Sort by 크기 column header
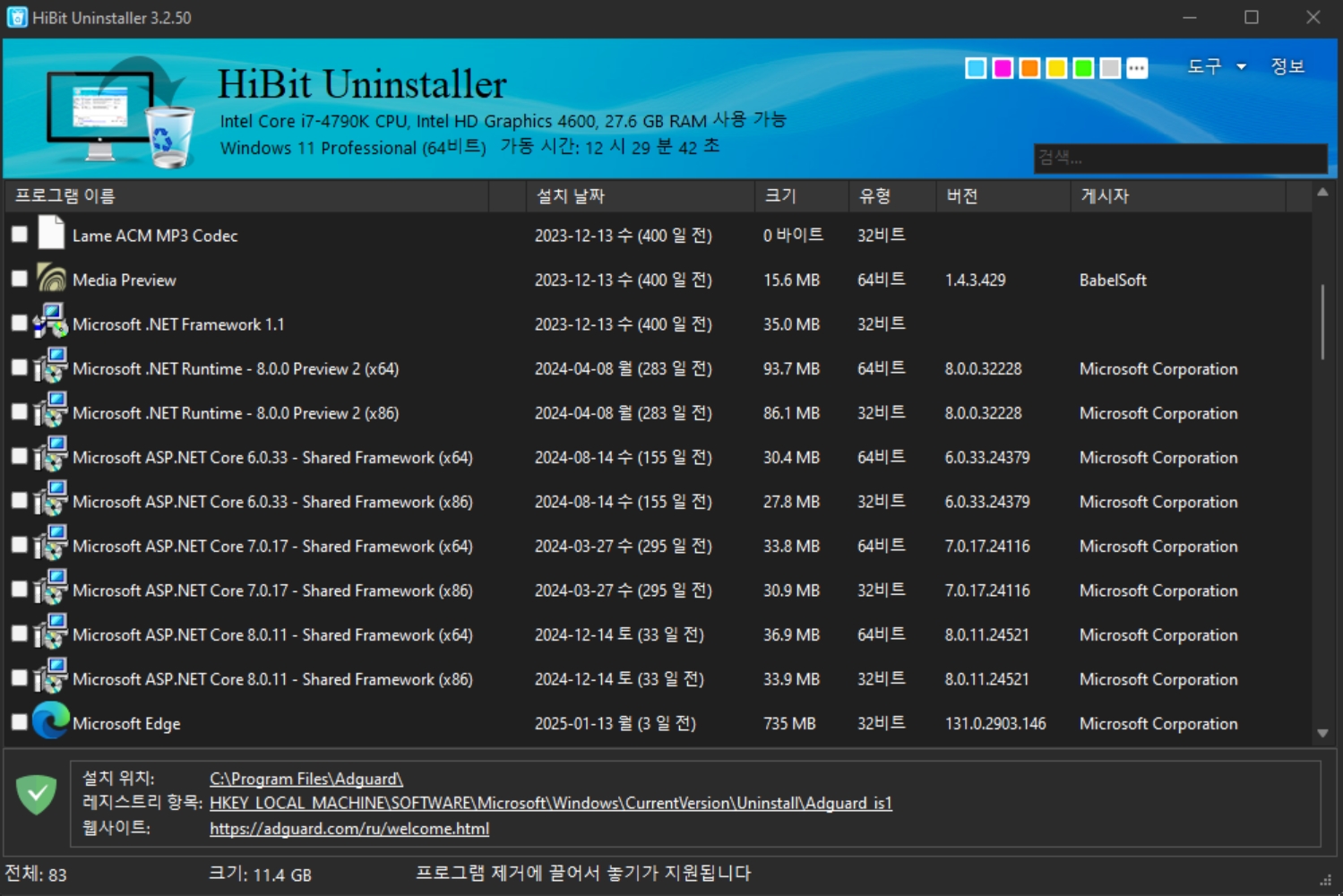 [802, 196]
